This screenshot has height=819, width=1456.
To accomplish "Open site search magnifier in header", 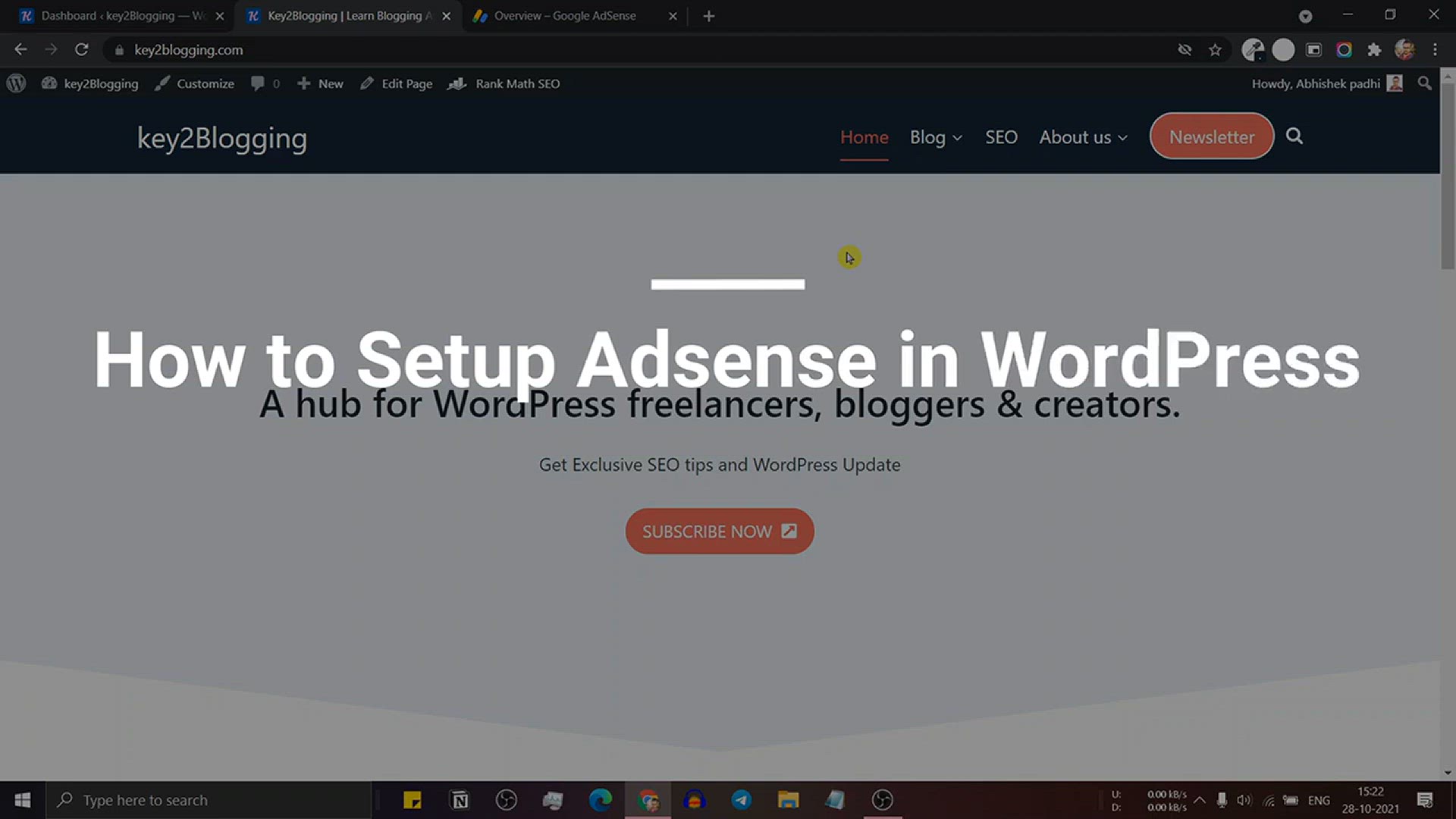I will tap(1294, 136).
